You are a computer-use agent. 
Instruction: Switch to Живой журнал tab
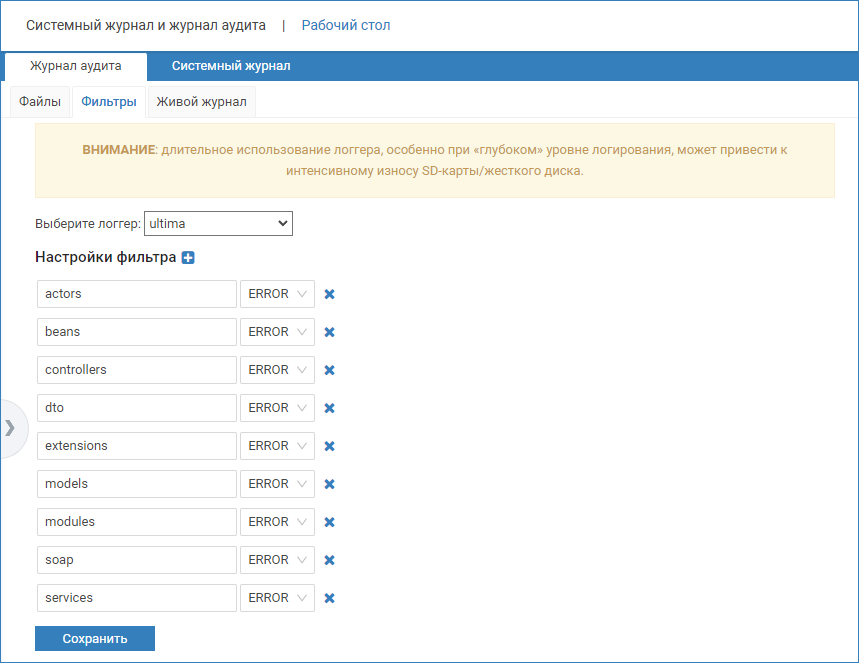pos(201,102)
